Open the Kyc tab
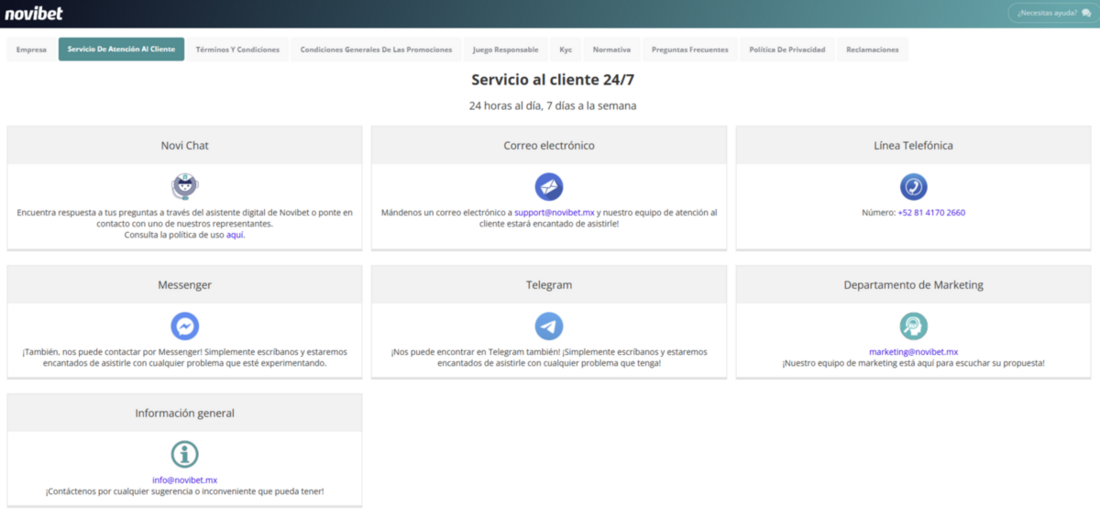This screenshot has height=530, width=1100. 565,50
